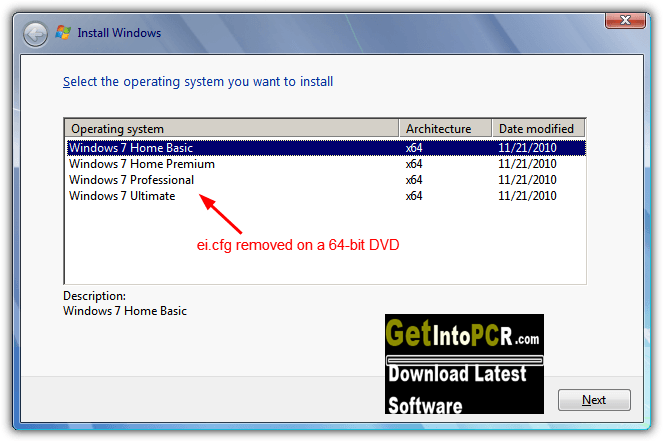
Task: Click the Description: label
Action: point(94,296)
